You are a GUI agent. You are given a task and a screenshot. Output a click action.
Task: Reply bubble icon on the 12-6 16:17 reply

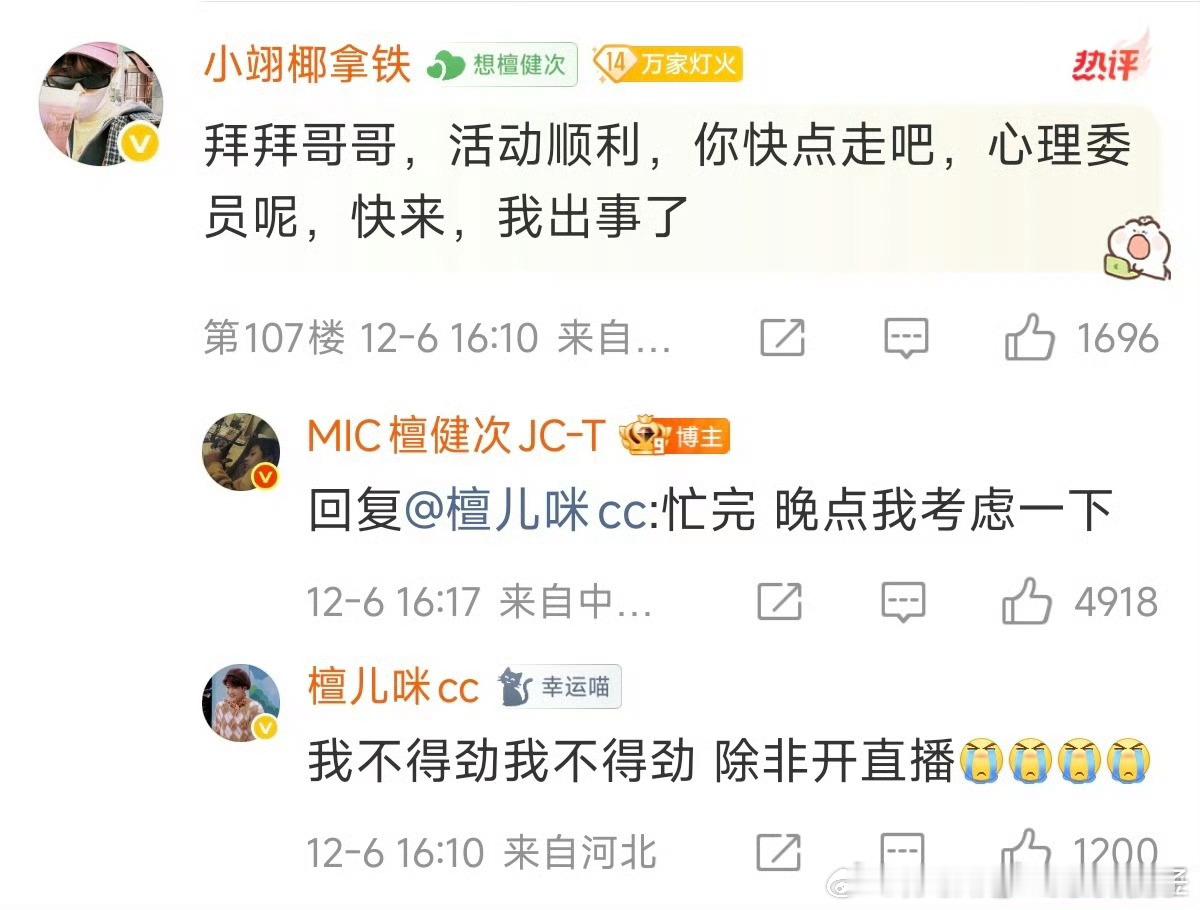point(903,602)
